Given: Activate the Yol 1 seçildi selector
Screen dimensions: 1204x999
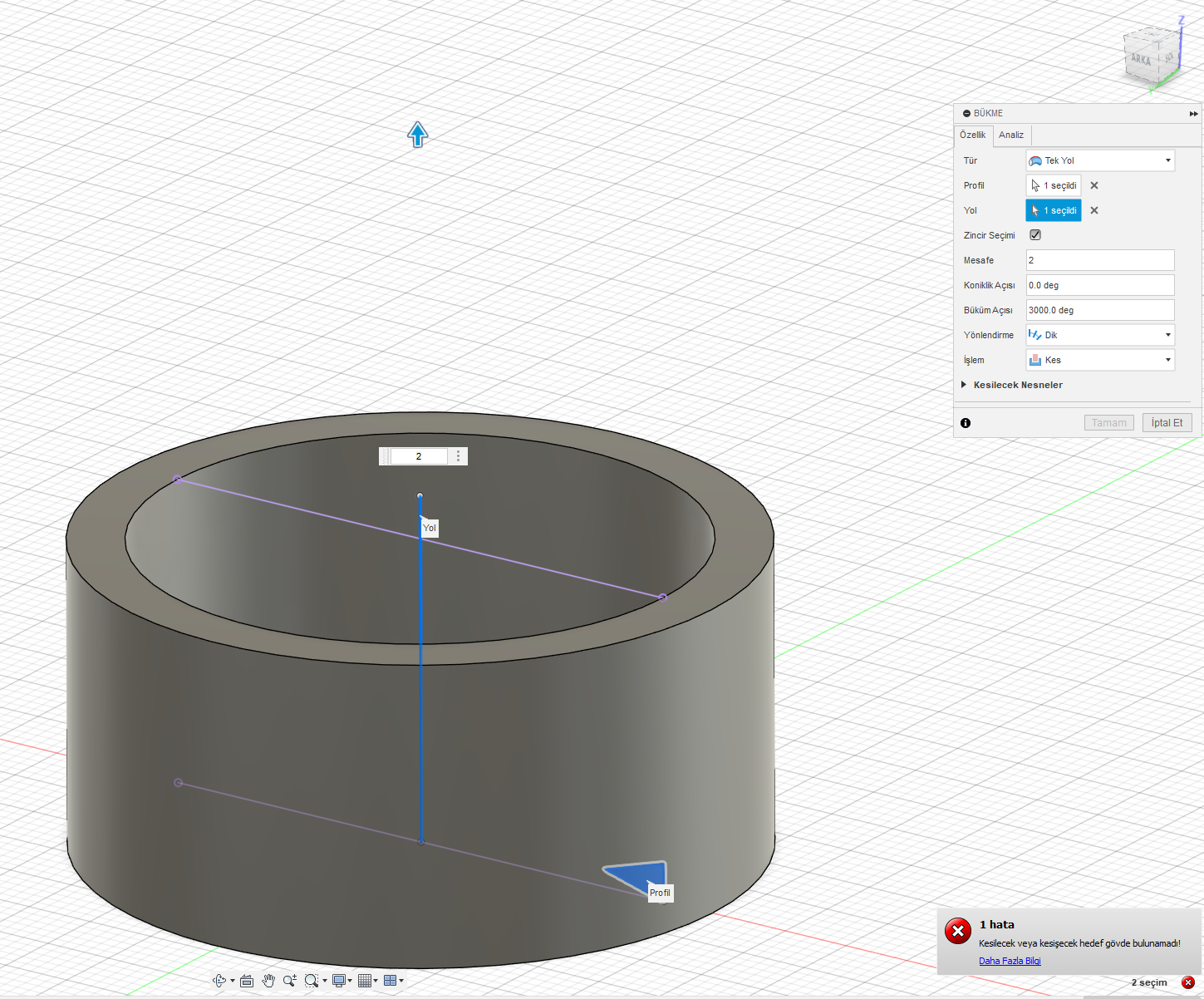Looking at the screenshot, I should pyautogui.click(x=1054, y=210).
